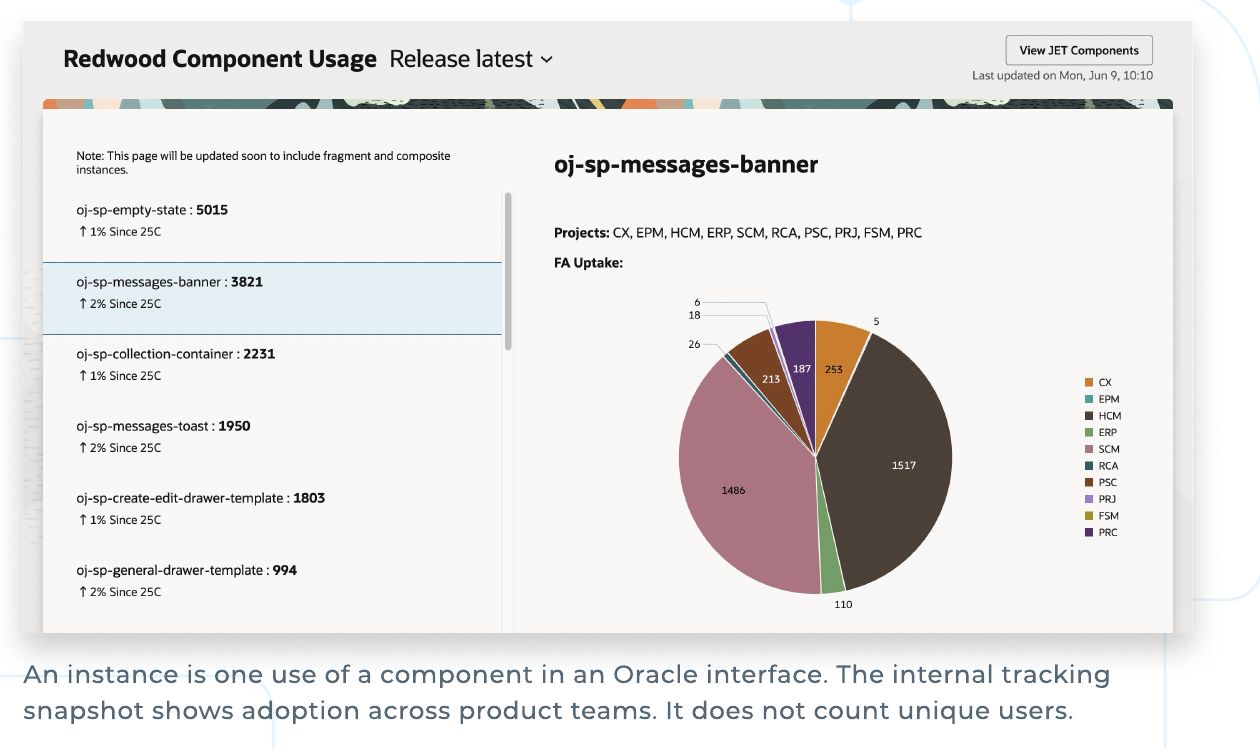Click the View JET Components button
1260x748 pixels.
click(x=1079, y=50)
